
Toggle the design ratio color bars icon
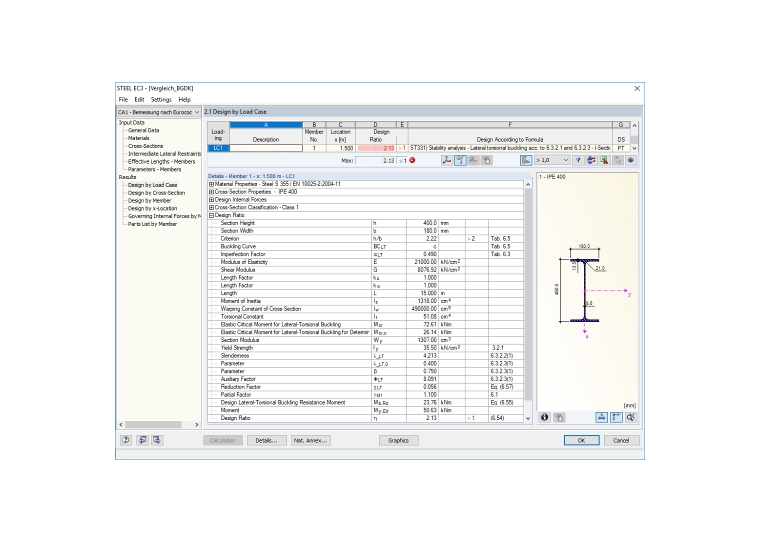[x=526, y=160]
